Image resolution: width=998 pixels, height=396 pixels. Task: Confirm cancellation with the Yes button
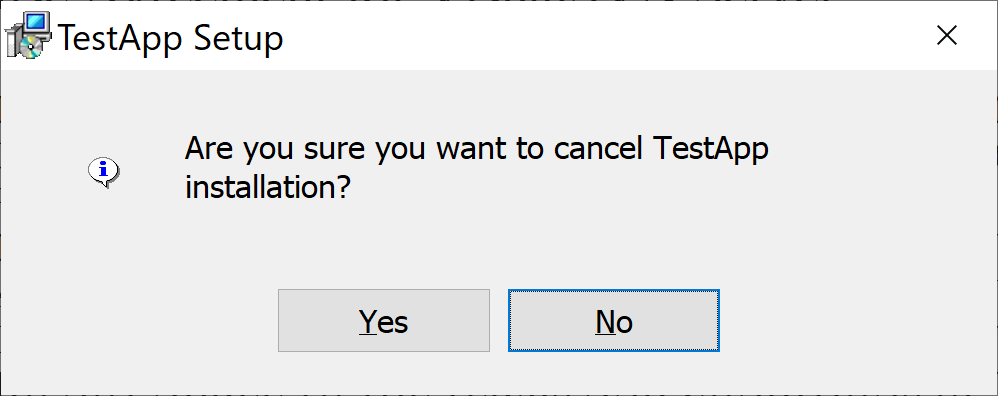tap(384, 320)
